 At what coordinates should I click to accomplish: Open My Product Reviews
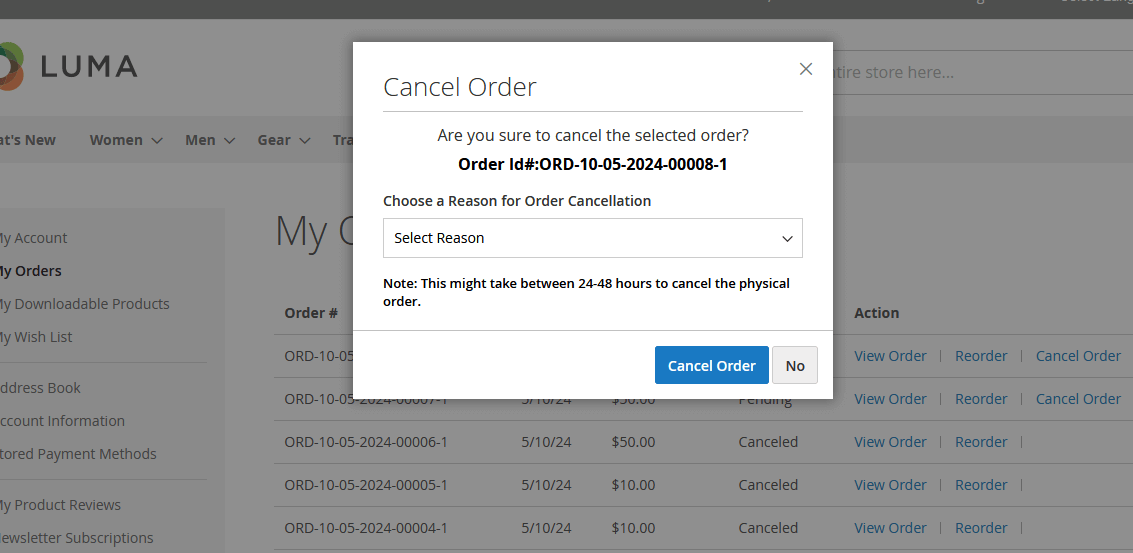[59, 505]
